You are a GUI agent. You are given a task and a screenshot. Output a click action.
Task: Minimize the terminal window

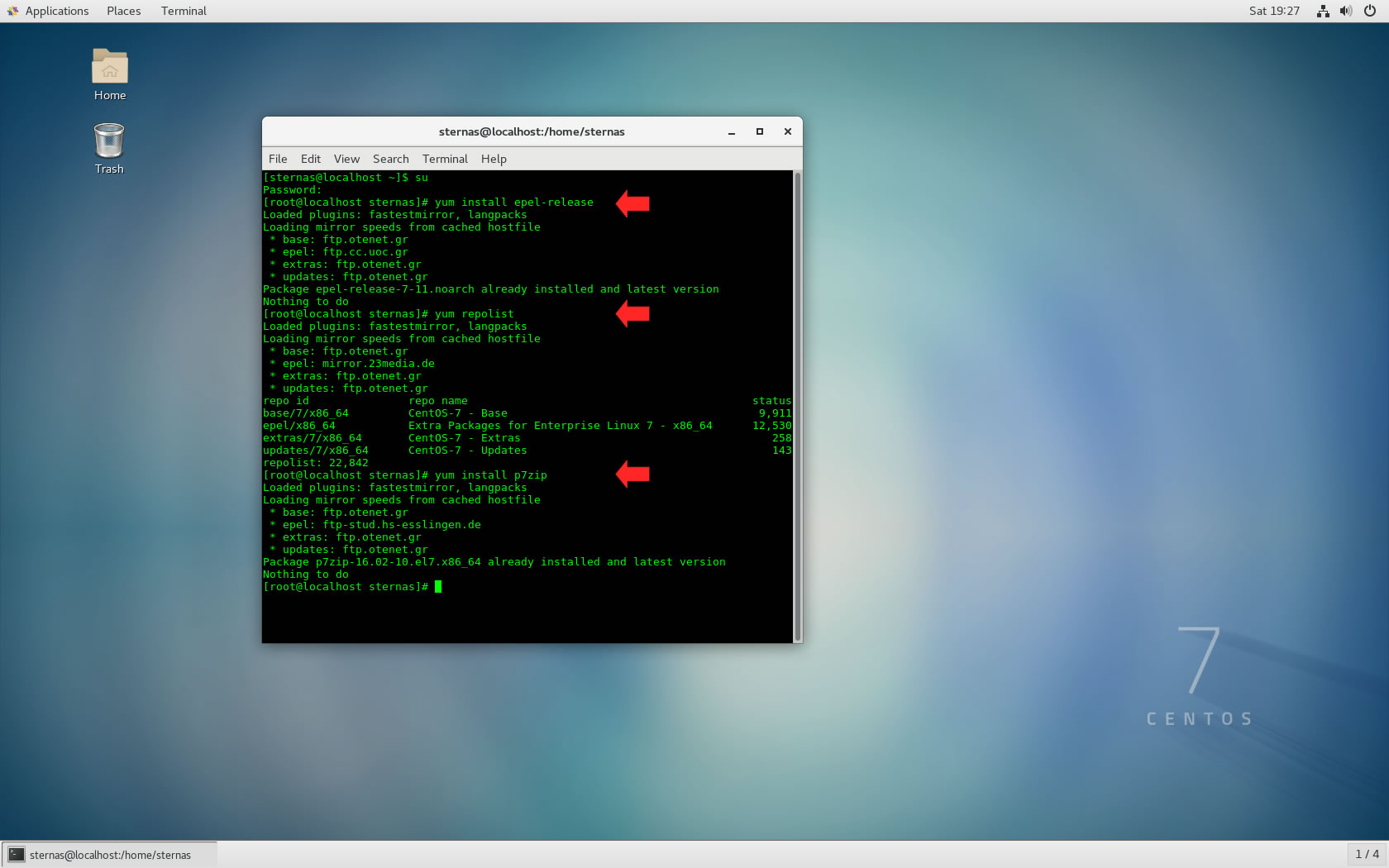click(x=732, y=132)
